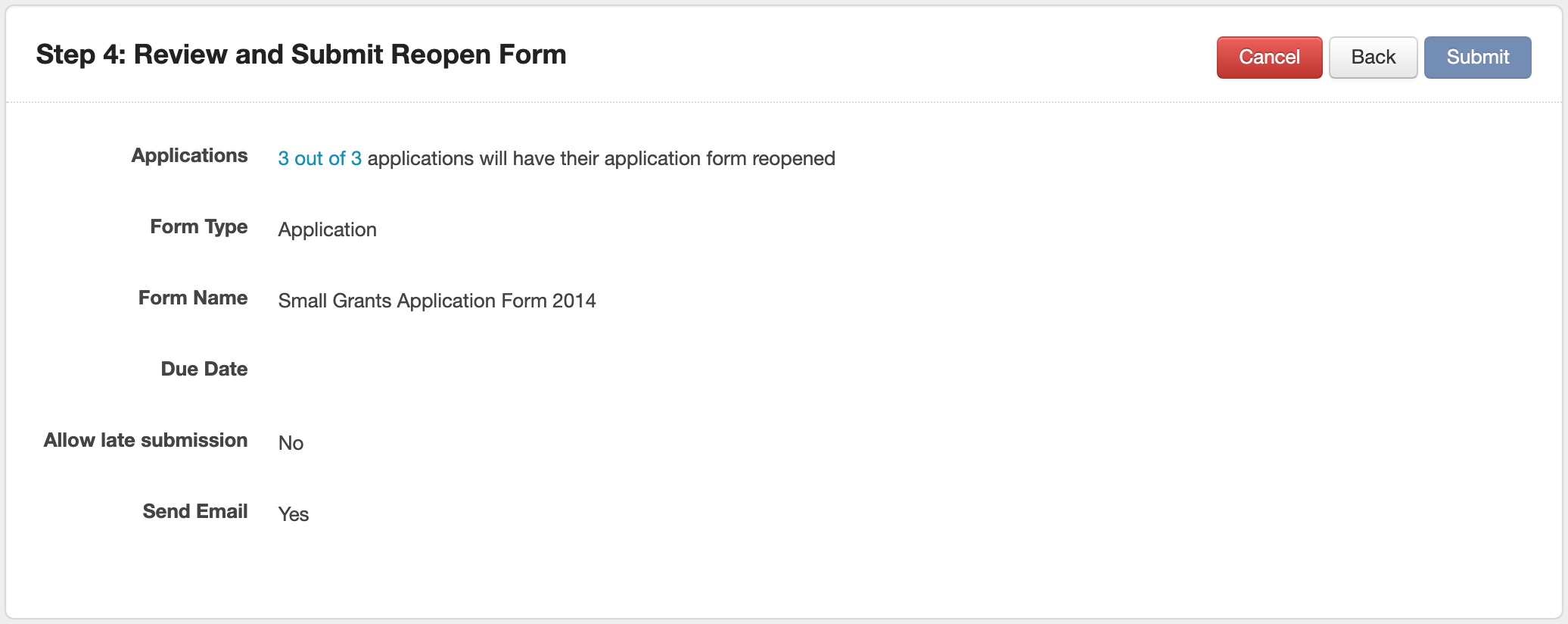Screen dimensions: 1568x624
Task: Click the Form Type value "Application"
Action: pyautogui.click(x=327, y=229)
